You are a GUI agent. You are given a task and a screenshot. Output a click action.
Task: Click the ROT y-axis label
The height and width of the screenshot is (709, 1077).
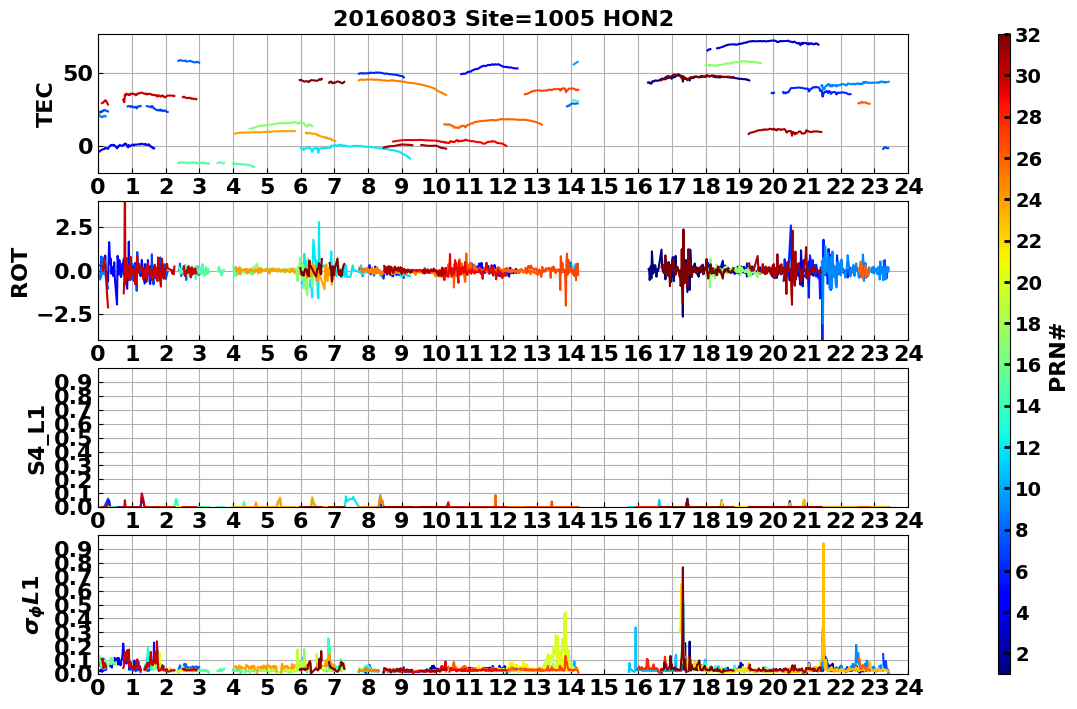coord(20,273)
